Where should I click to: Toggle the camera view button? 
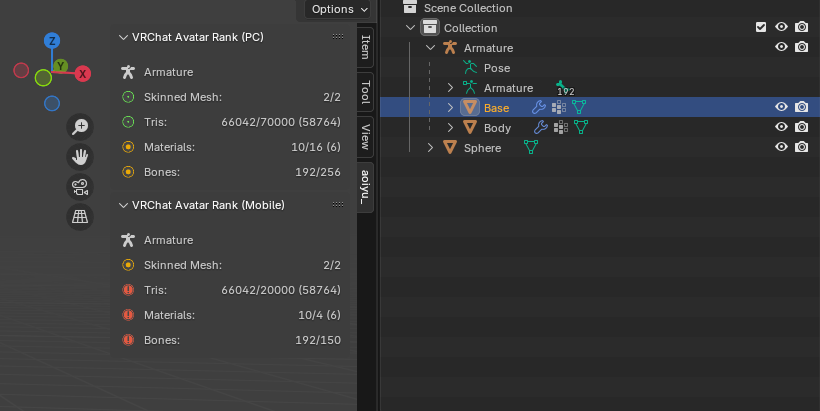[x=80, y=187]
